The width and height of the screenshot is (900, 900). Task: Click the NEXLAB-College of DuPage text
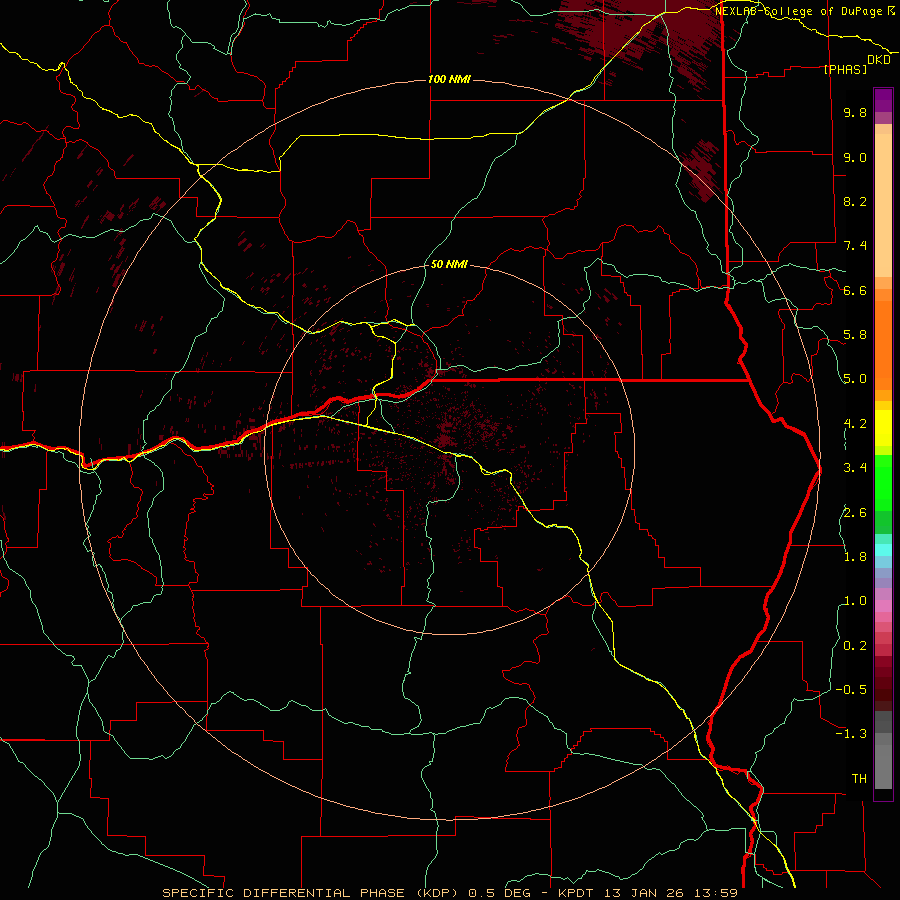click(800, 11)
